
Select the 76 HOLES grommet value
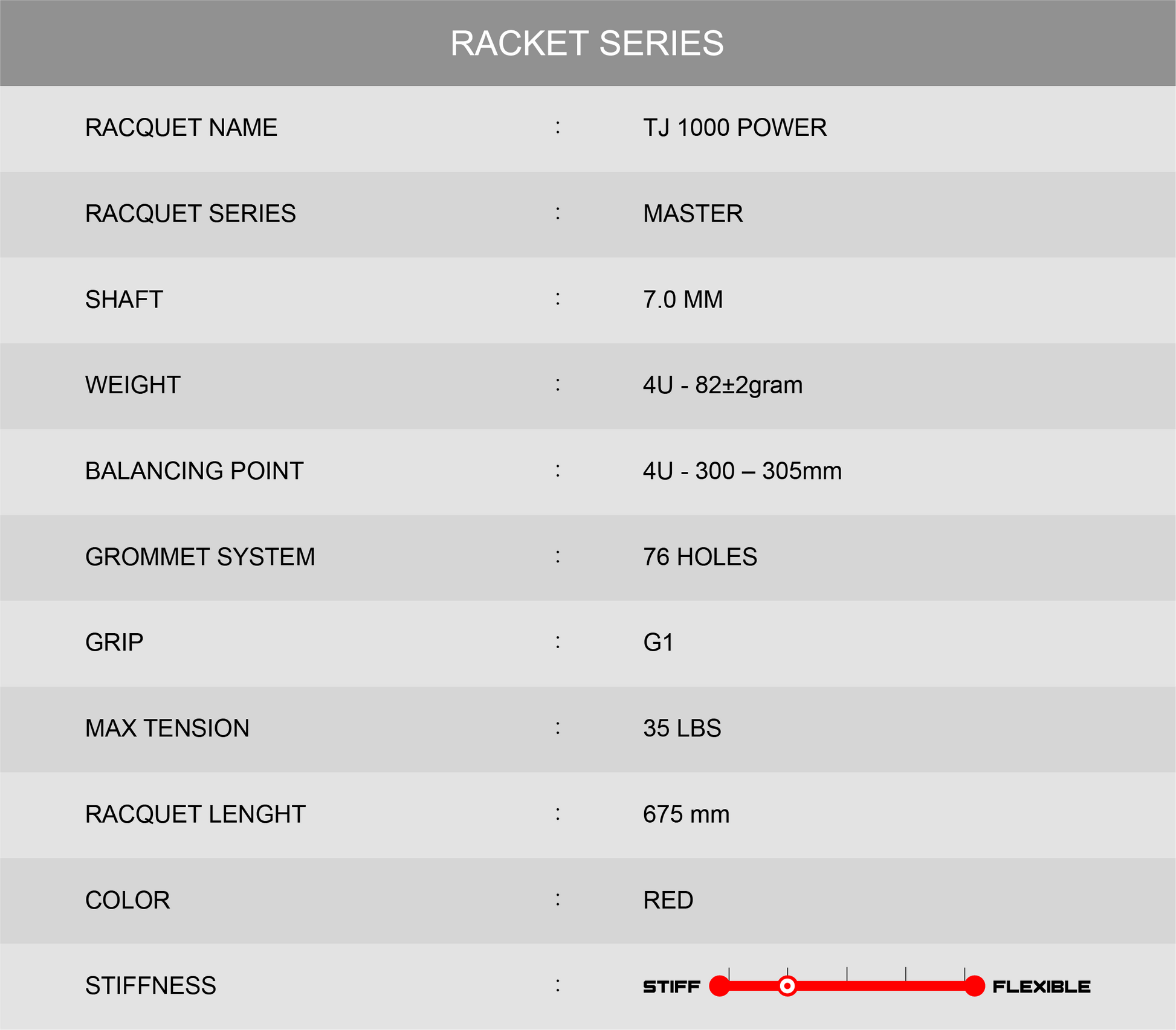700,557
